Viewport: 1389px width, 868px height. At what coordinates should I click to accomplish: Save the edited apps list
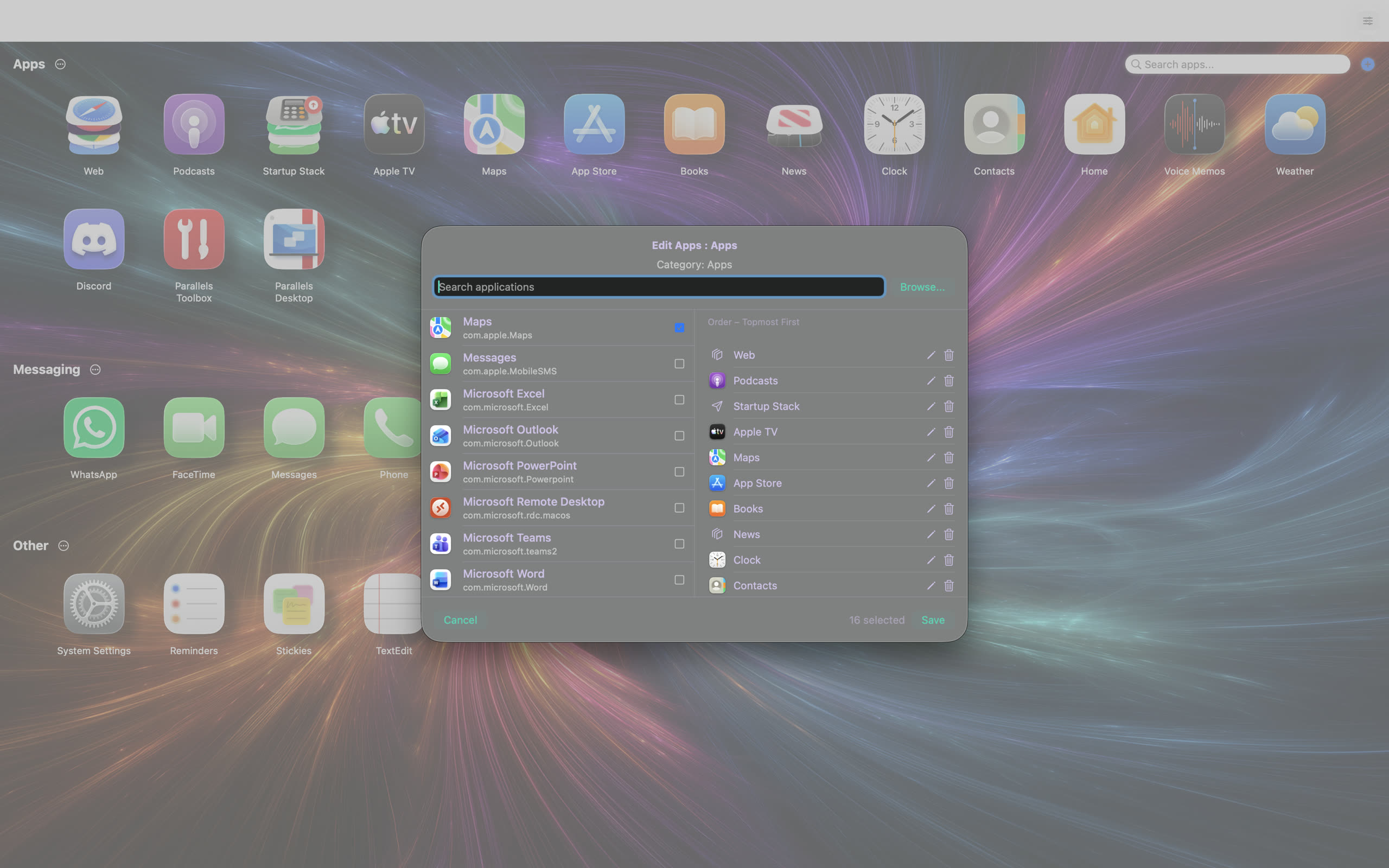(933, 620)
